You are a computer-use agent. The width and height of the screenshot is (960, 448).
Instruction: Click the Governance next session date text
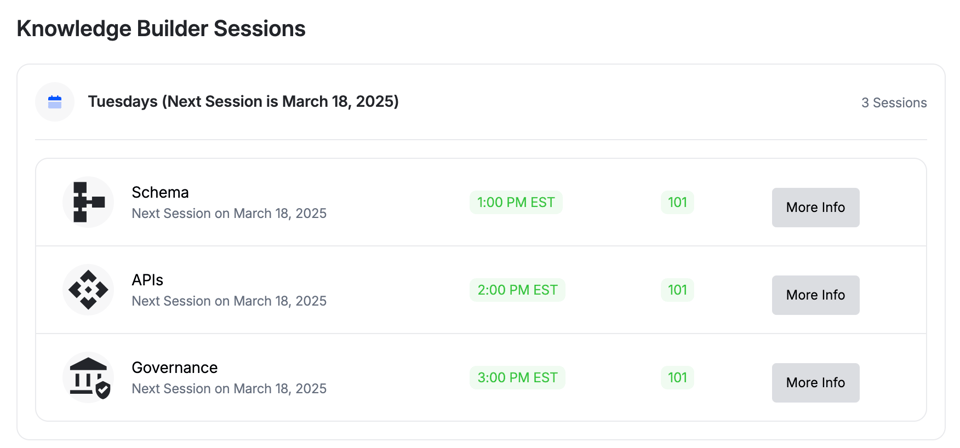[x=229, y=388]
